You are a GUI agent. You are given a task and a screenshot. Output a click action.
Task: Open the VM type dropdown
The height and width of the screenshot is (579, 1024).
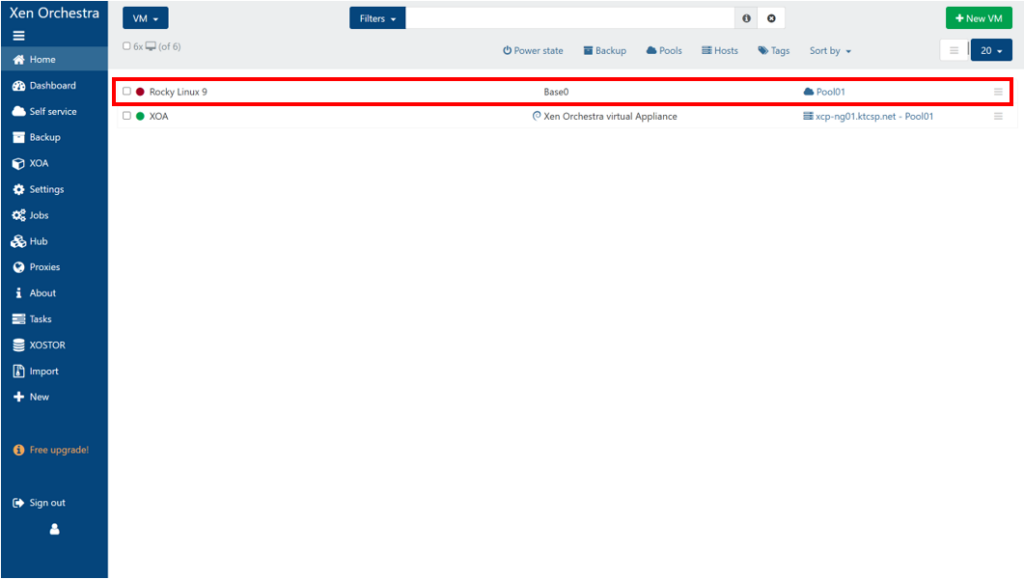pyautogui.click(x=145, y=19)
